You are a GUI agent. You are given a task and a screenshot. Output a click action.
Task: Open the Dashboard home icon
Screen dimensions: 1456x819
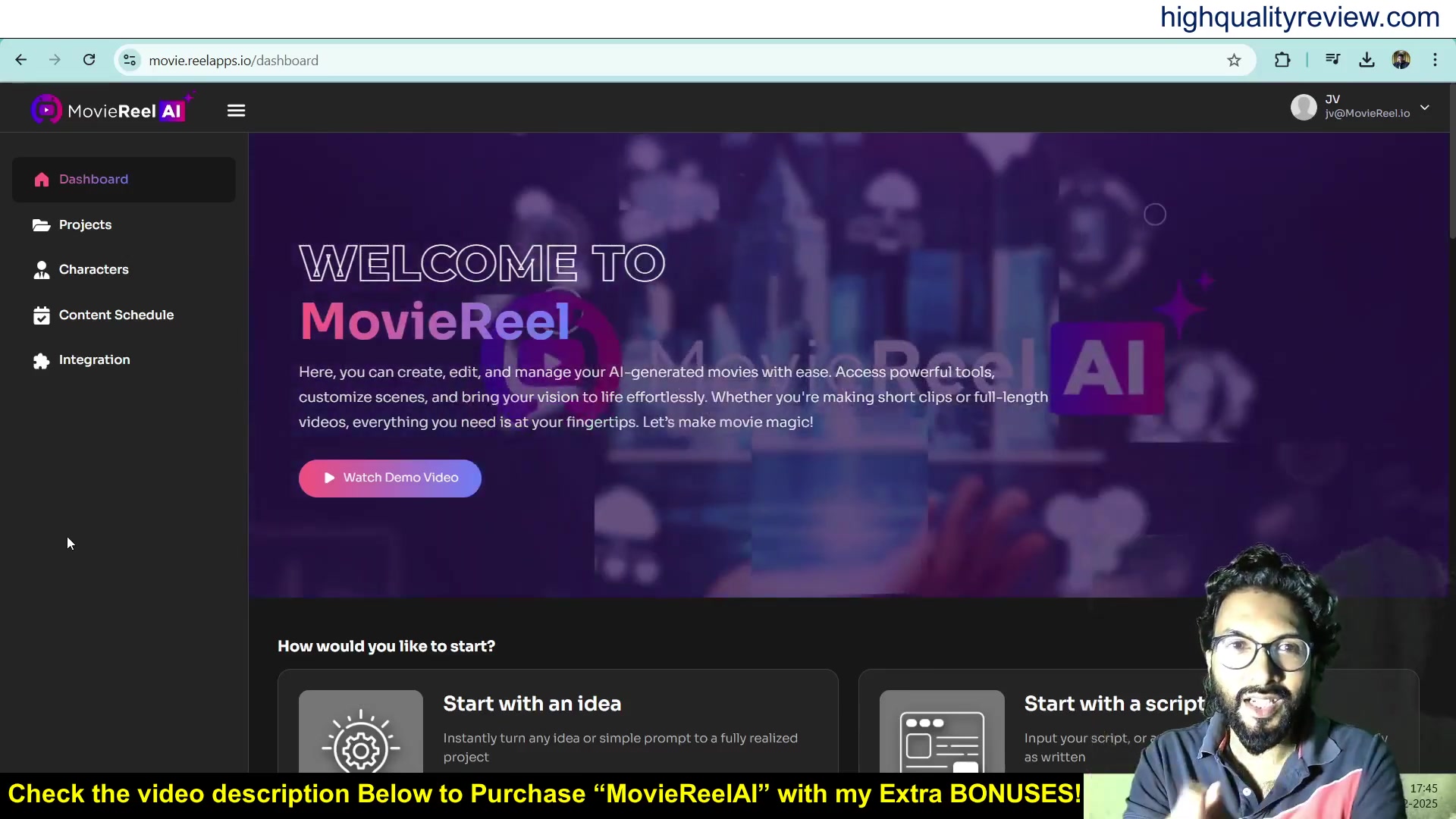(x=42, y=180)
